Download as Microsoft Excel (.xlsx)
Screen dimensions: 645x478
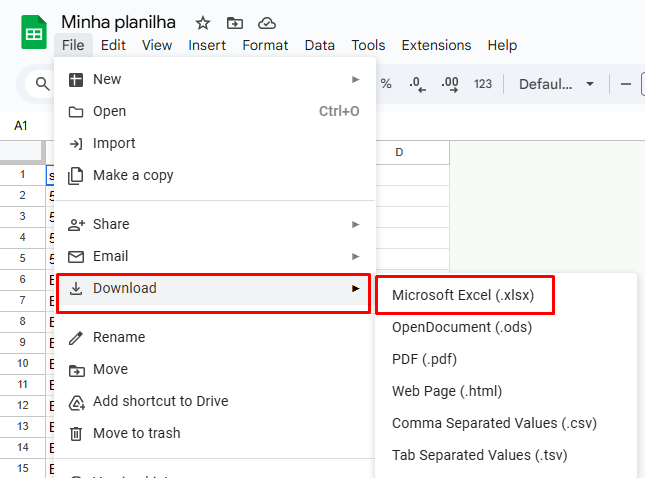[506, 295]
